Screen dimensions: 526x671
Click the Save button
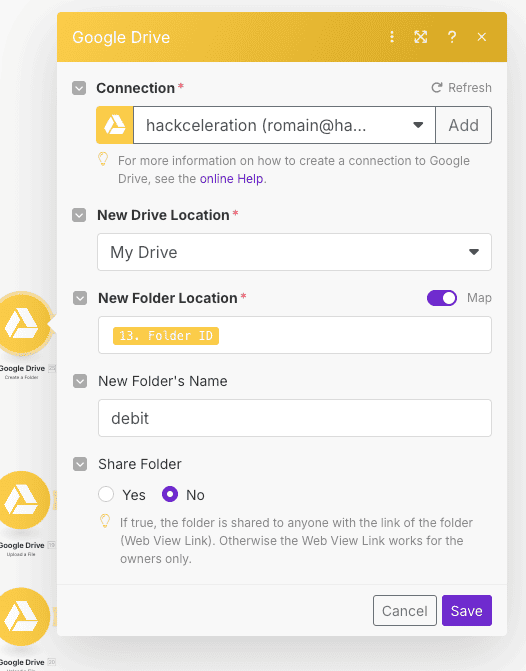tap(467, 610)
